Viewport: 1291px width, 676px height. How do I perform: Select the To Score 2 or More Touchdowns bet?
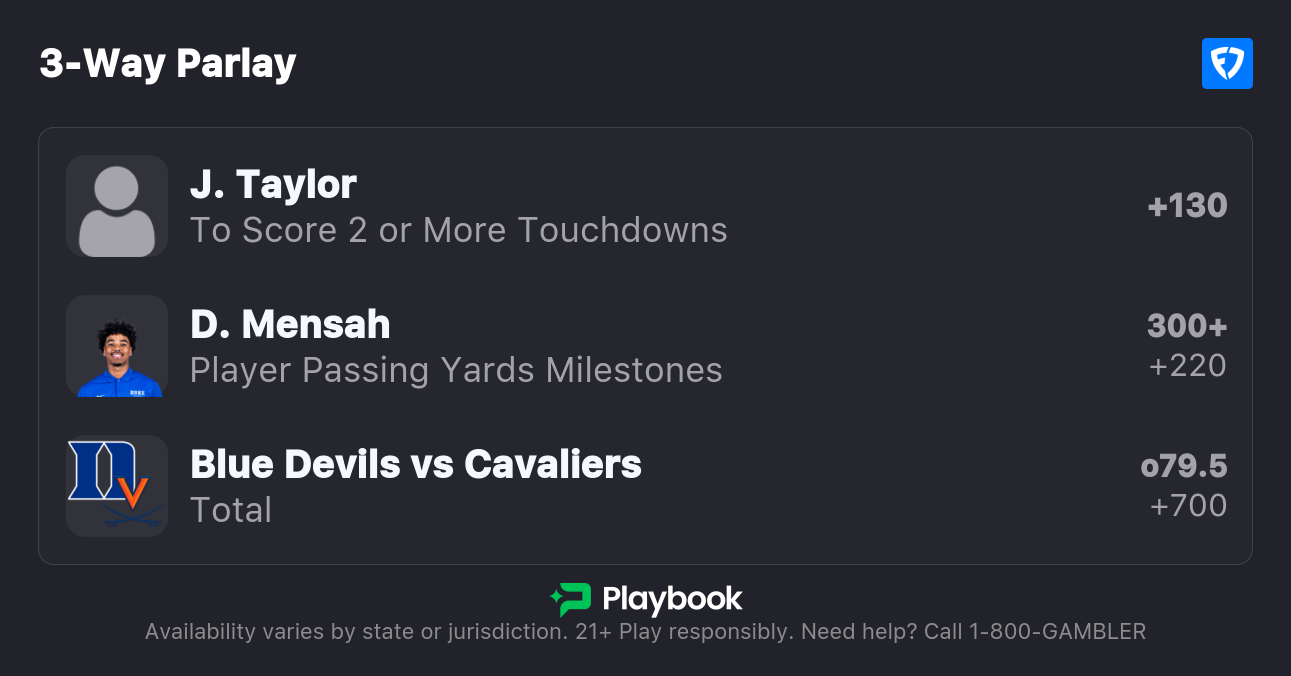coord(458,231)
